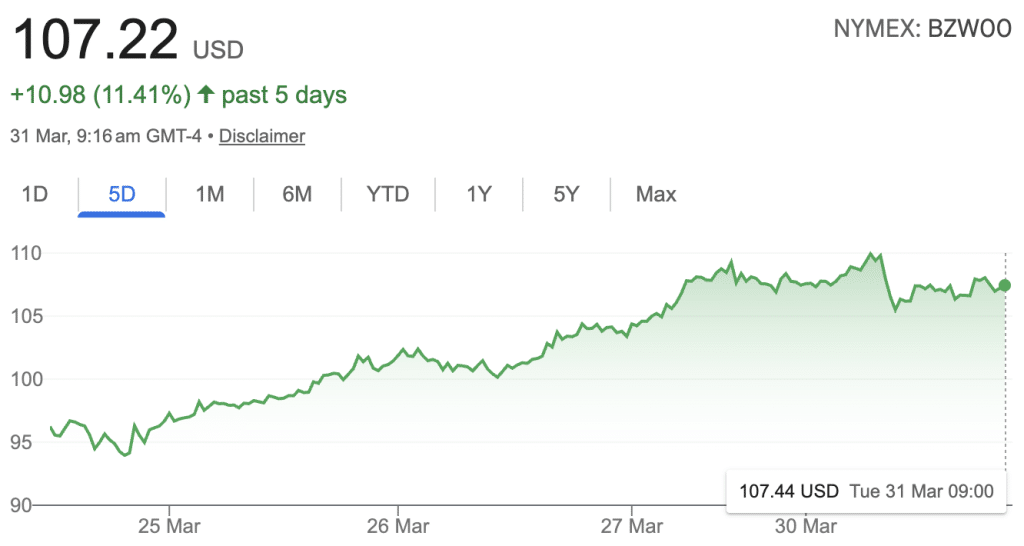This screenshot has height=546, width=1024.
Task: Select the 5D chart range tab
Action: pos(121,194)
